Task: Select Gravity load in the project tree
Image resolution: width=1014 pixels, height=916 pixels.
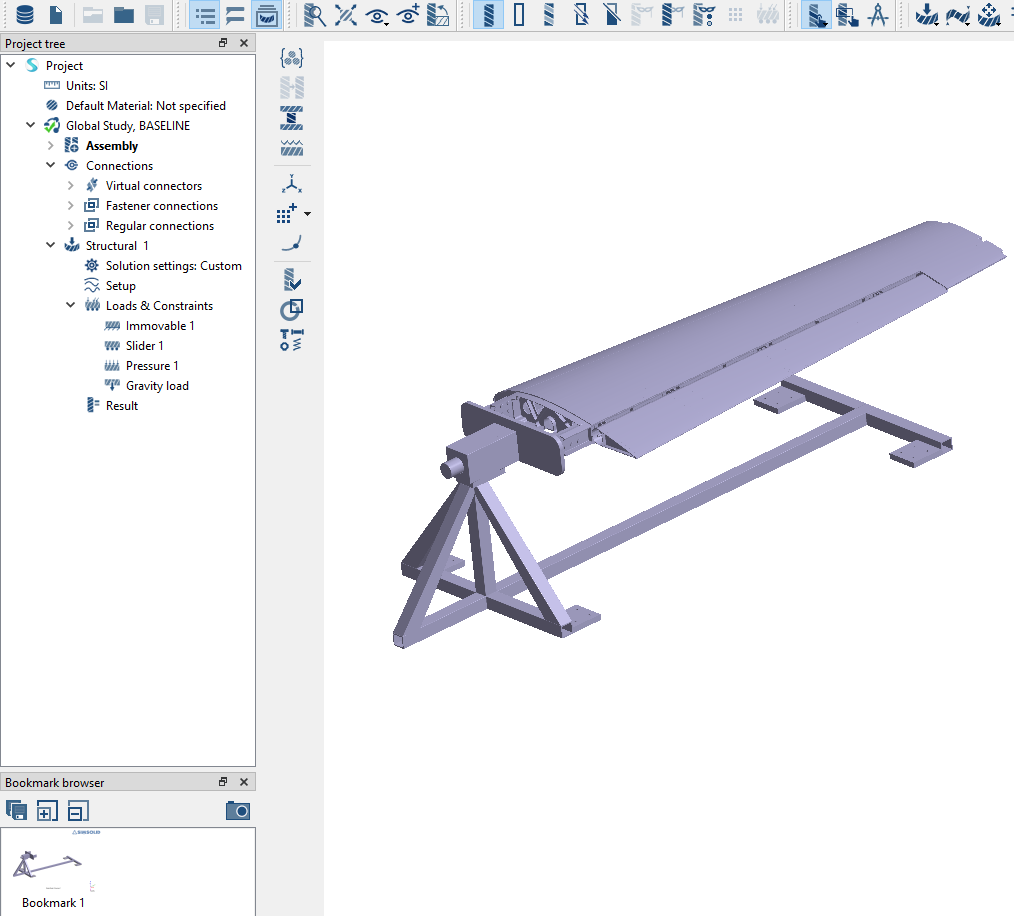Action: pyautogui.click(x=157, y=386)
